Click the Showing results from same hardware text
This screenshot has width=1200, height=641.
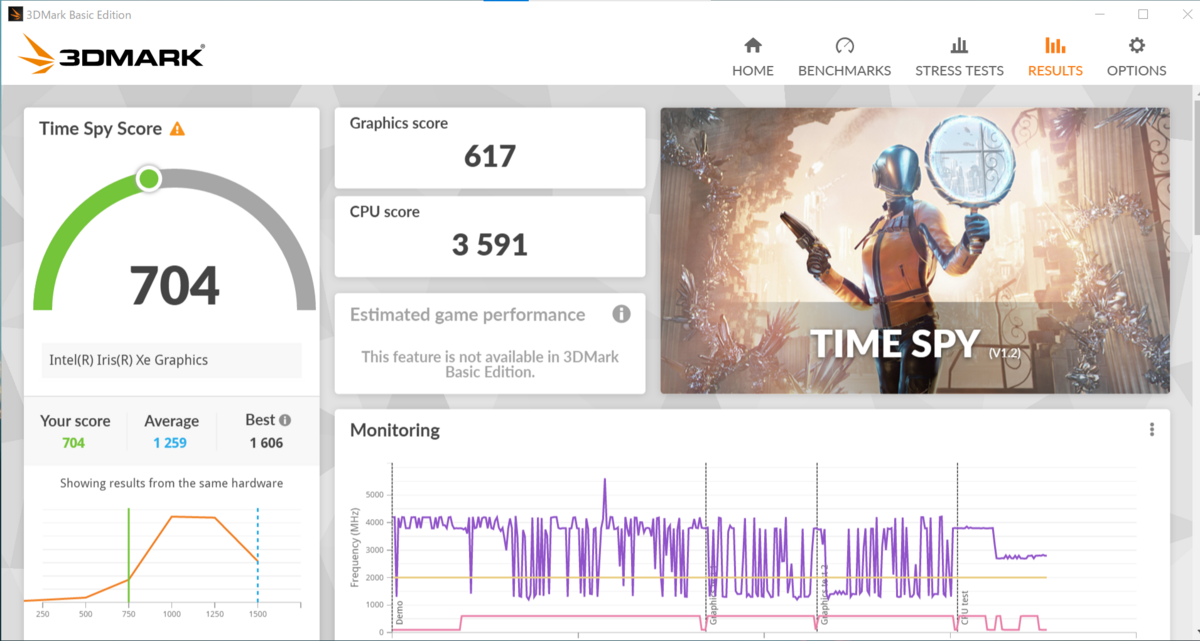tap(171, 483)
